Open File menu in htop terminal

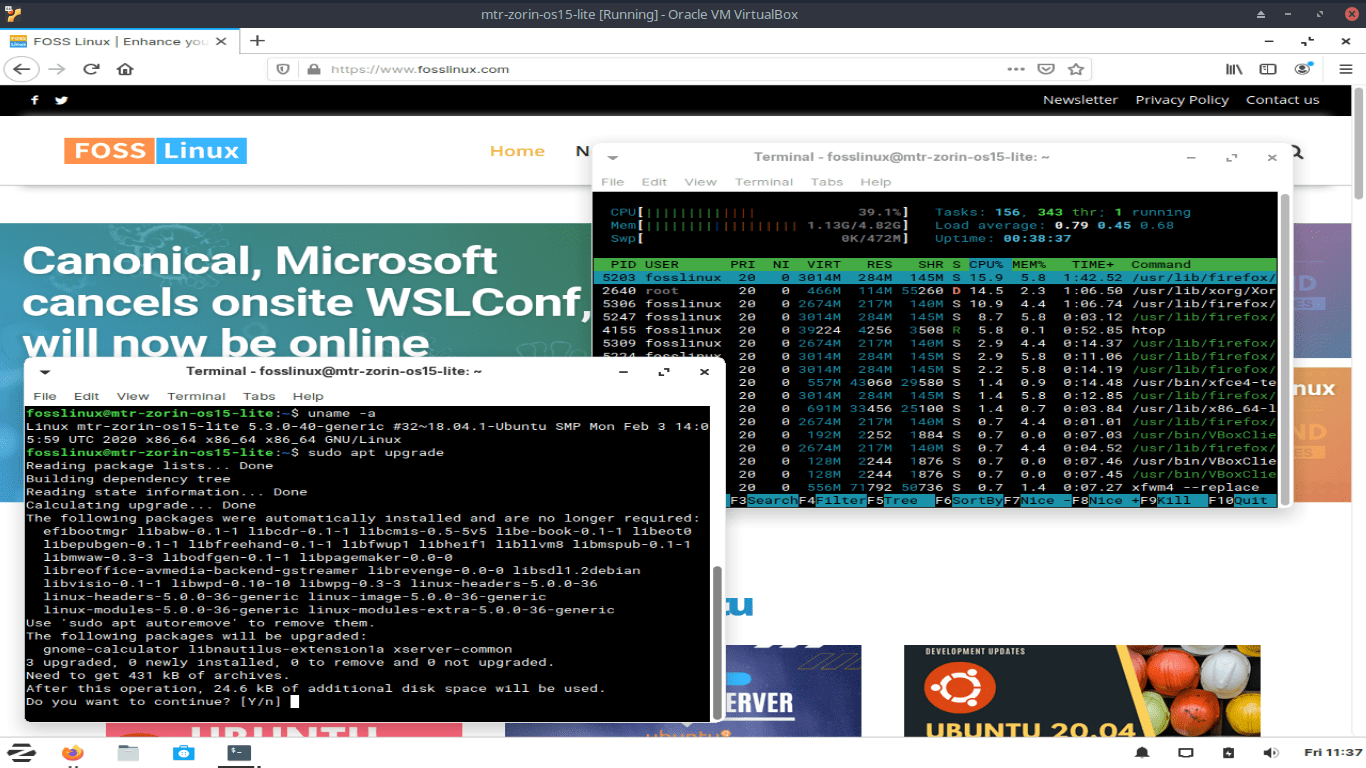pyautogui.click(x=612, y=182)
